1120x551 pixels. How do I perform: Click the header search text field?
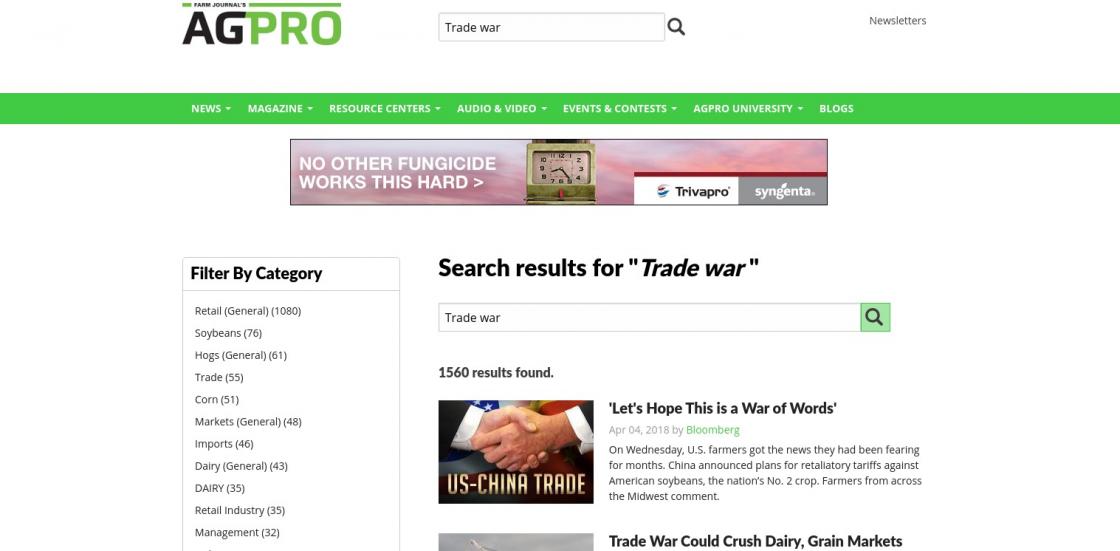(x=551, y=27)
